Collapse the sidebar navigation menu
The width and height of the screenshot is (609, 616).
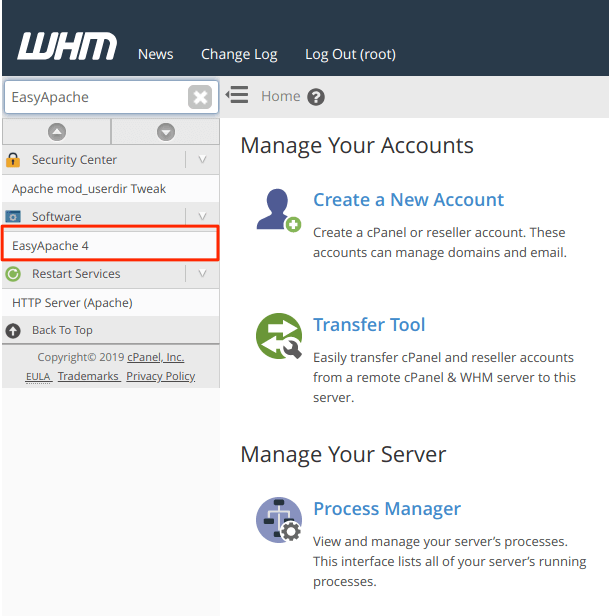237,96
